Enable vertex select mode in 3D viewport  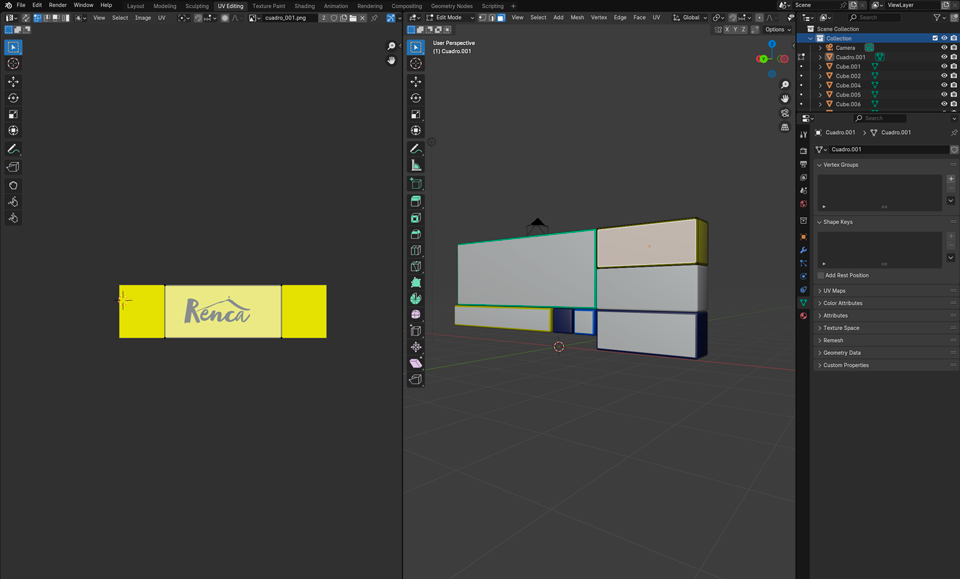click(482, 18)
